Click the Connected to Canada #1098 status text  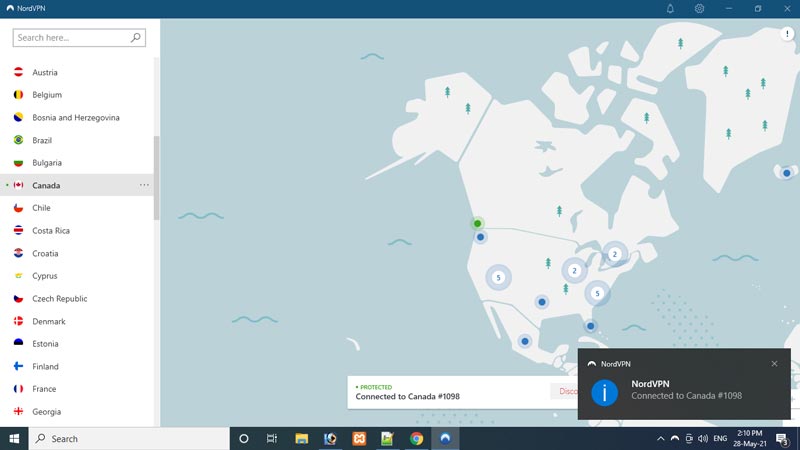[408, 396]
